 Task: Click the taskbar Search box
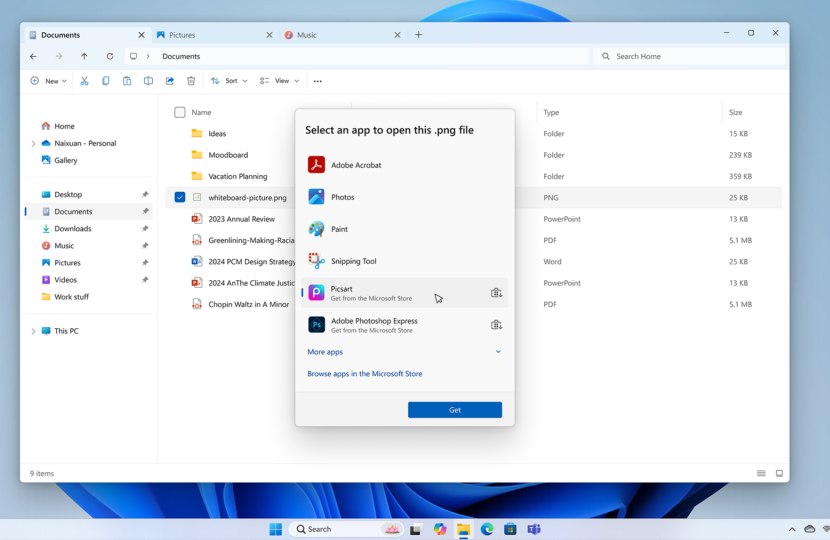click(346, 529)
